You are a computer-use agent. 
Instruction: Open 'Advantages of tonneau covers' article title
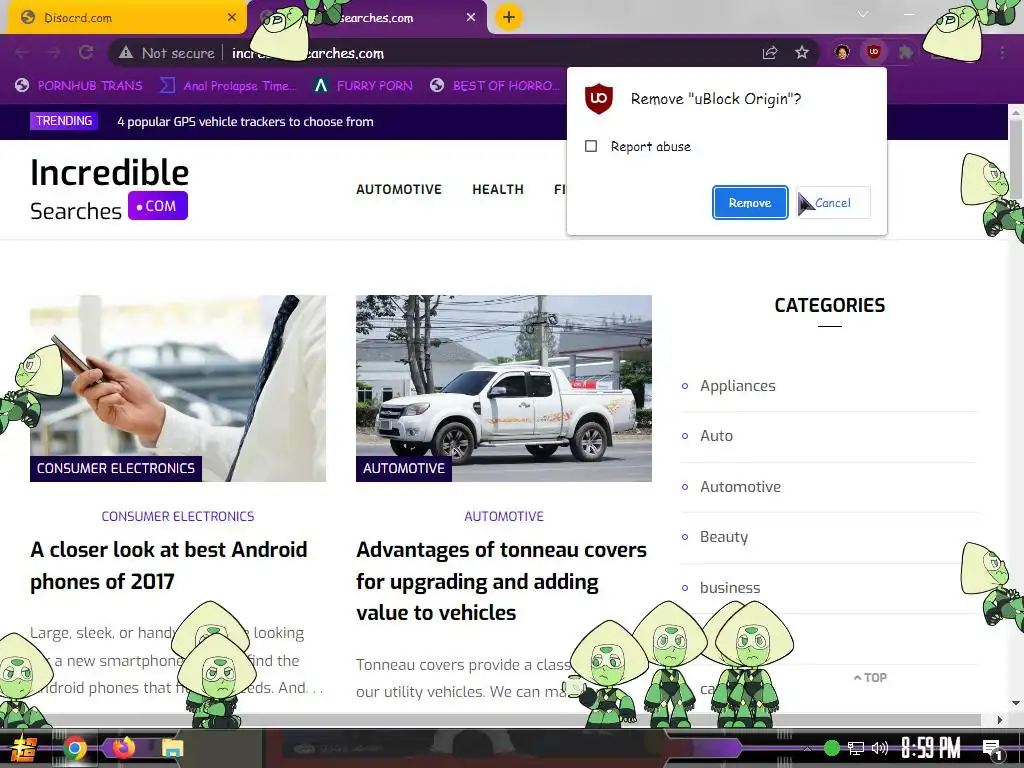502,581
